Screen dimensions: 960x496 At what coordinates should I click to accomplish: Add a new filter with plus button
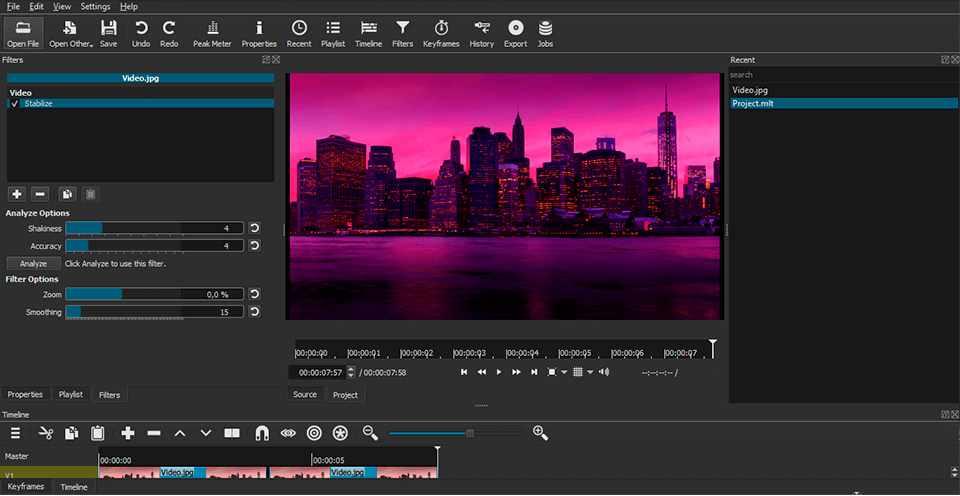coord(16,194)
